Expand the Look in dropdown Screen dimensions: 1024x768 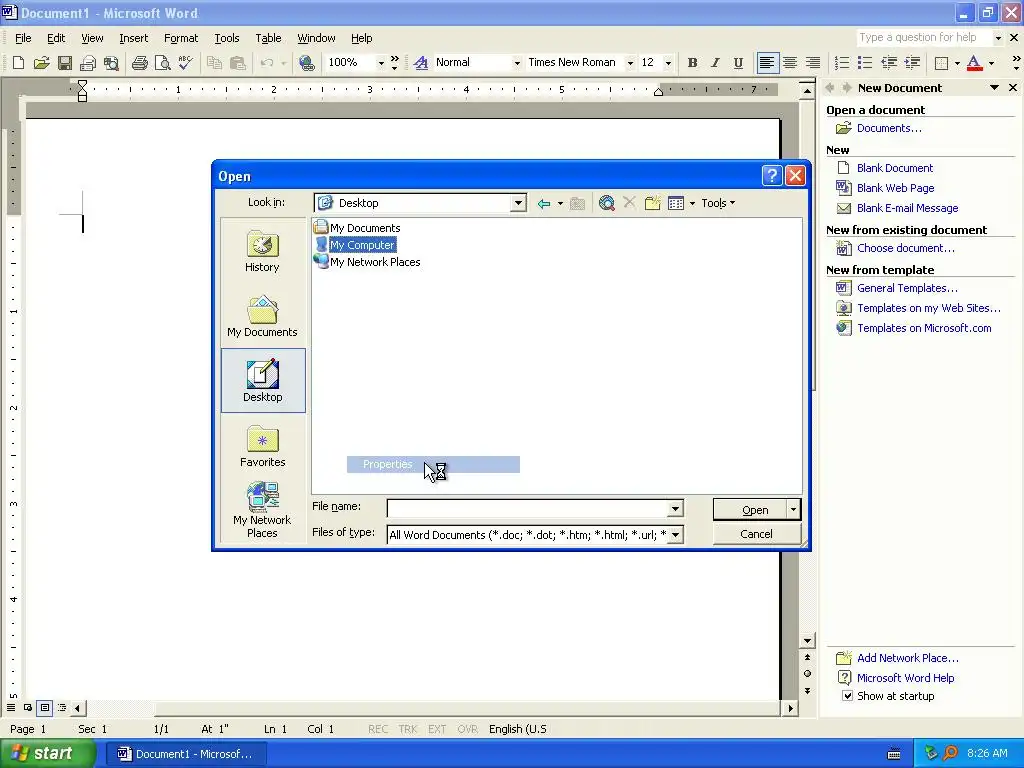(x=518, y=203)
